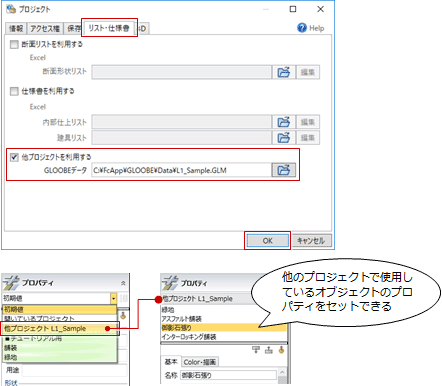Switch to アクセス権 tab

tap(45, 29)
